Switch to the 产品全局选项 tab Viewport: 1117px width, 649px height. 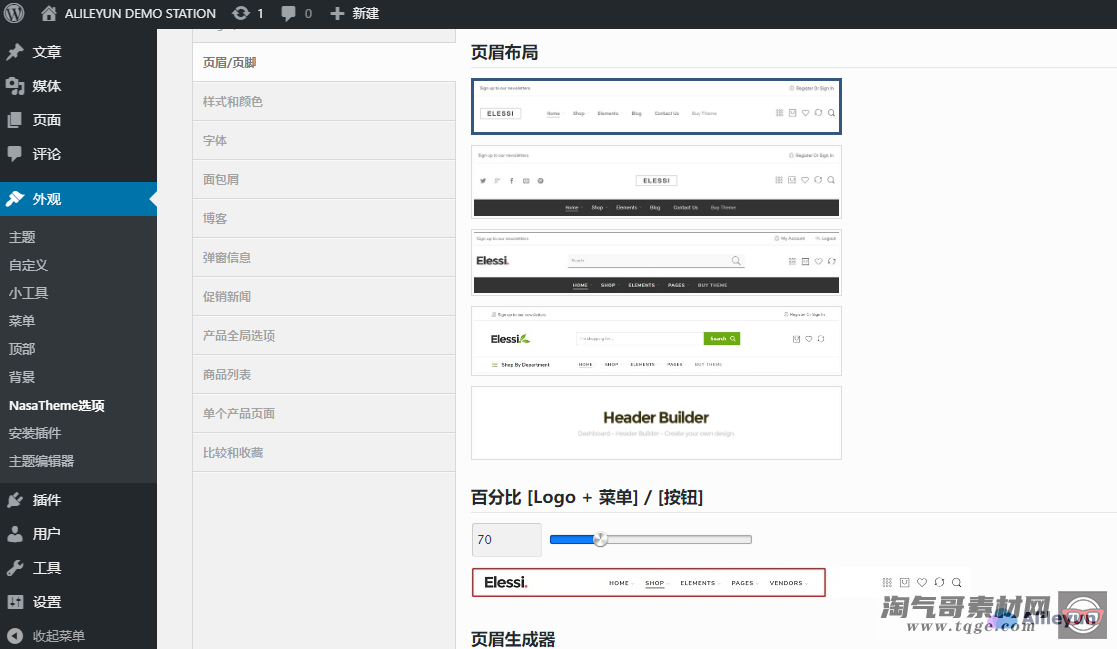pos(239,336)
